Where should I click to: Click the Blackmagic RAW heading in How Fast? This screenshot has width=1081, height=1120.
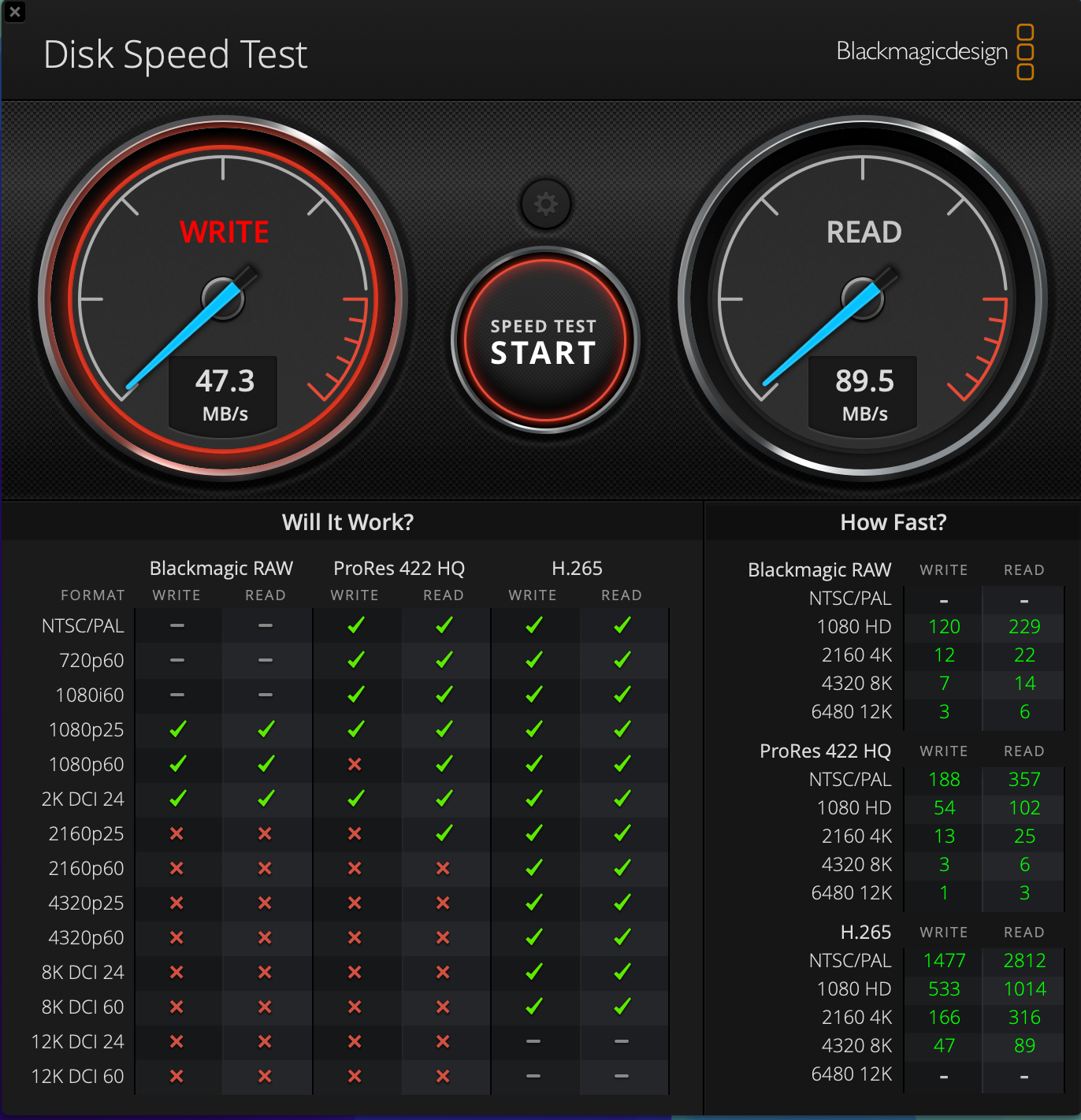[819, 569]
